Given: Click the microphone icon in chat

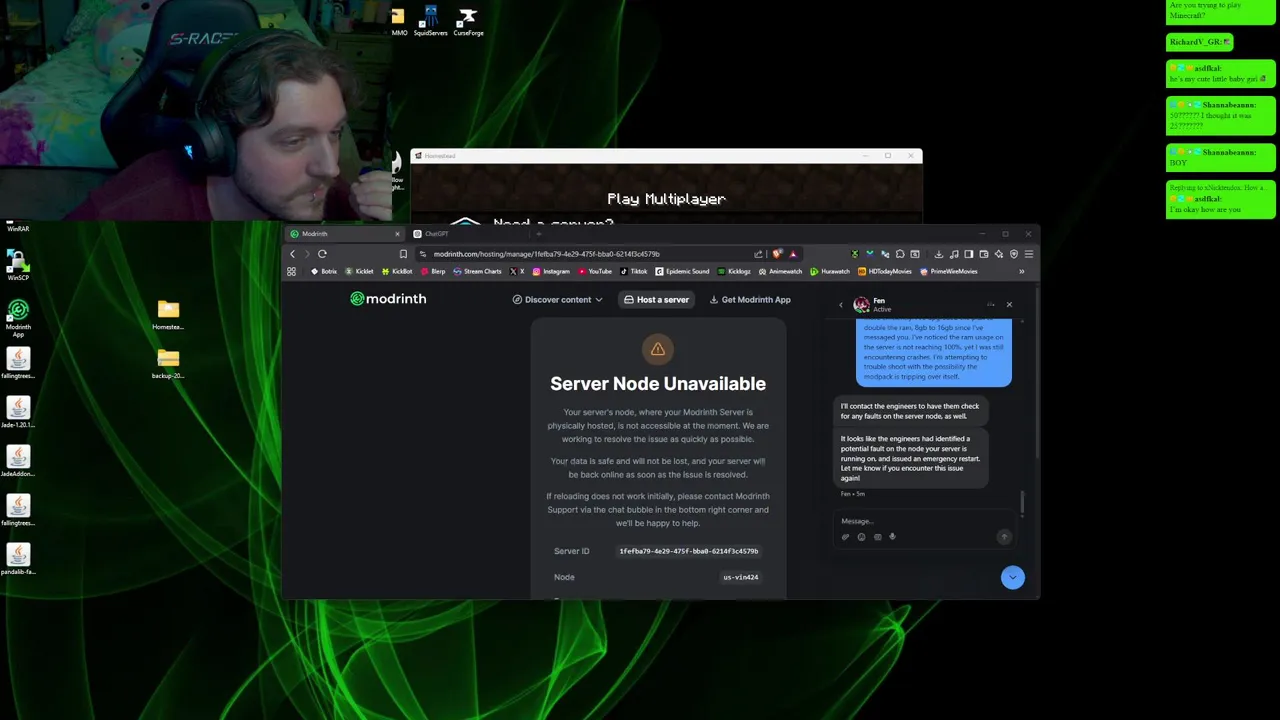Looking at the screenshot, I should pyautogui.click(x=892, y=537).
